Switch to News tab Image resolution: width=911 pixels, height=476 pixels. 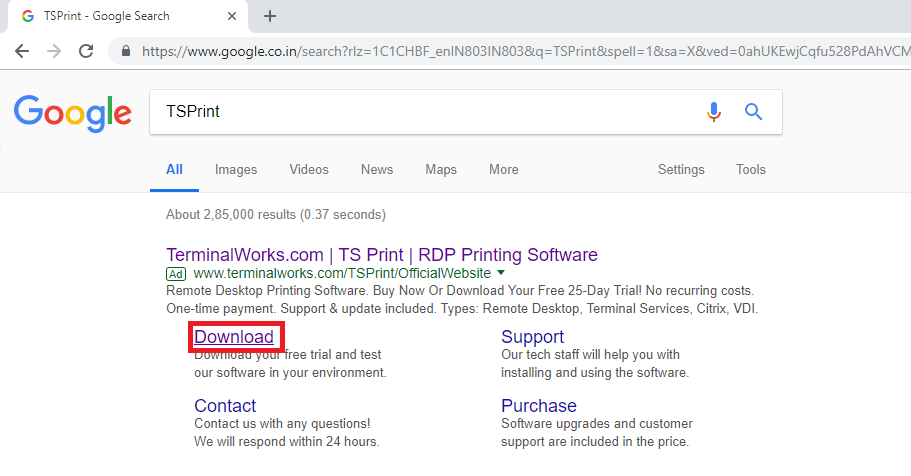(x=377, y=170)
